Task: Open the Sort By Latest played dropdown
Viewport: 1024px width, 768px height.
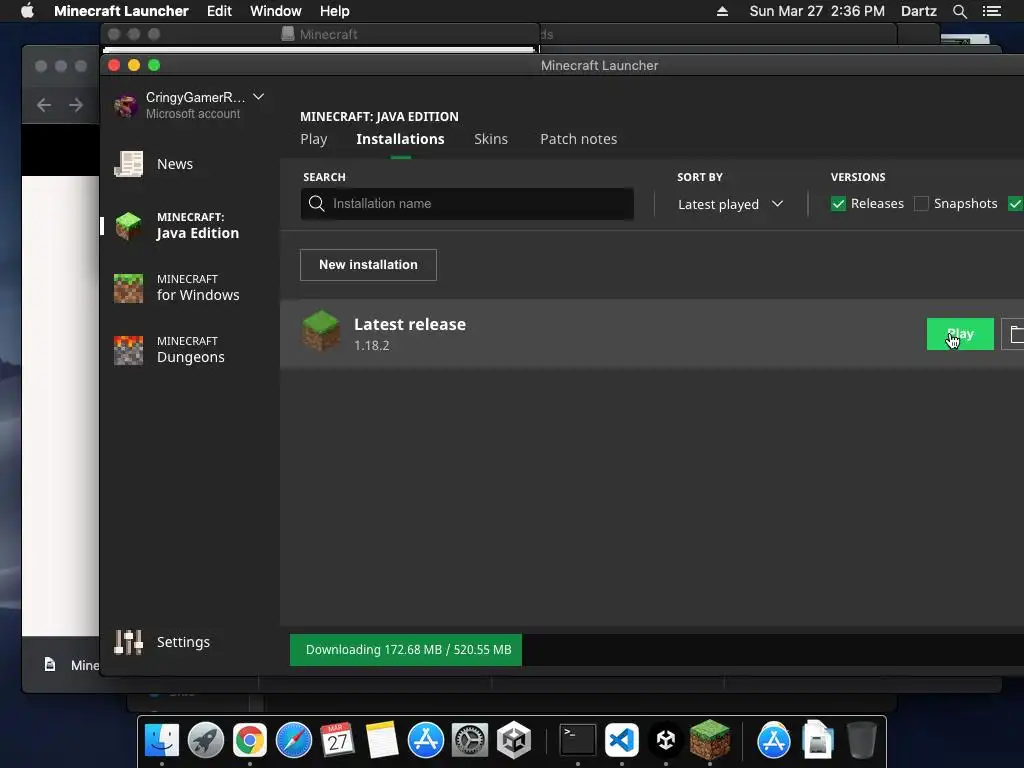Action: point(730,204)
